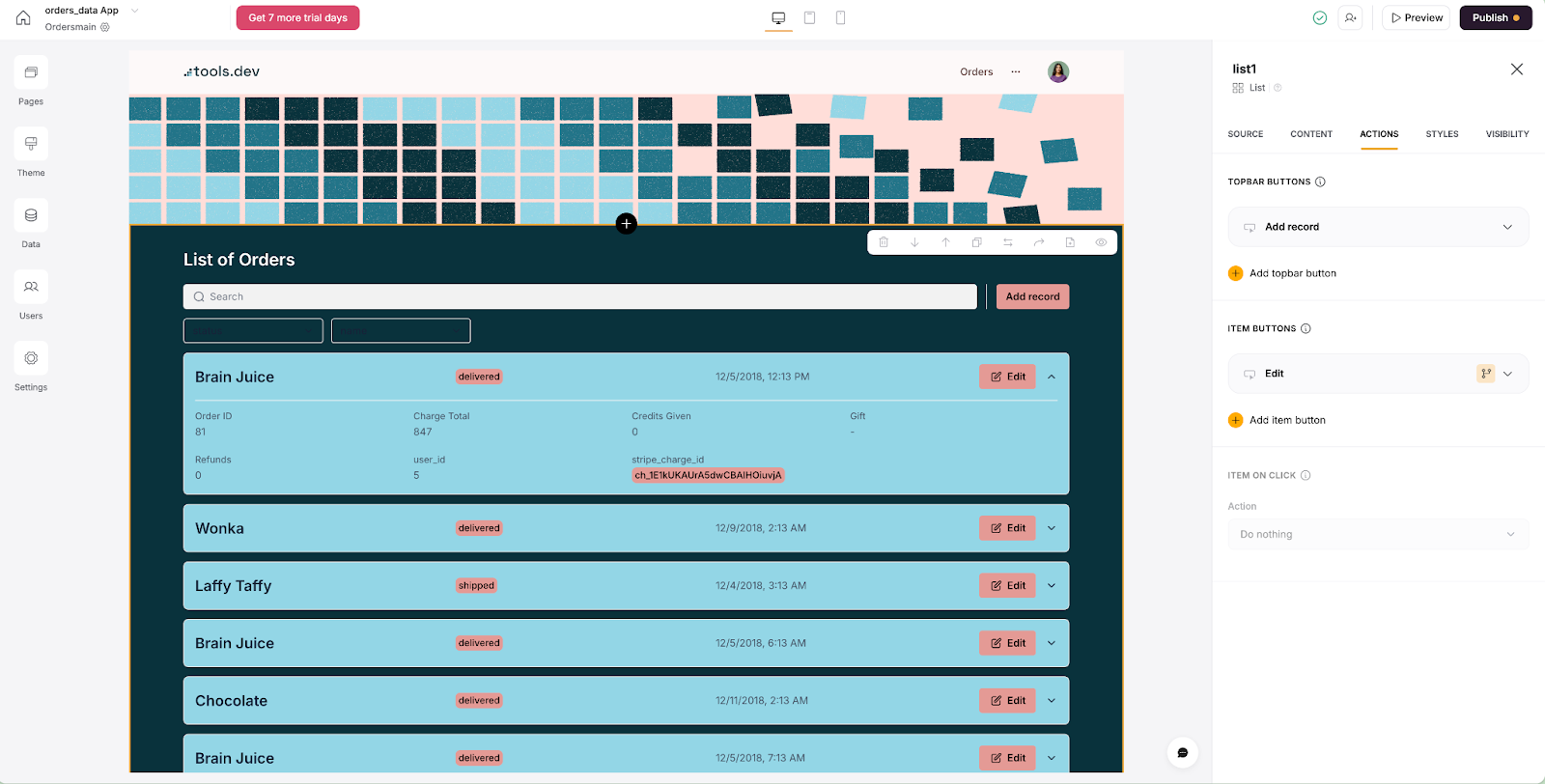
Task: Click the Item Buttons info icon
Action: 1306,328
